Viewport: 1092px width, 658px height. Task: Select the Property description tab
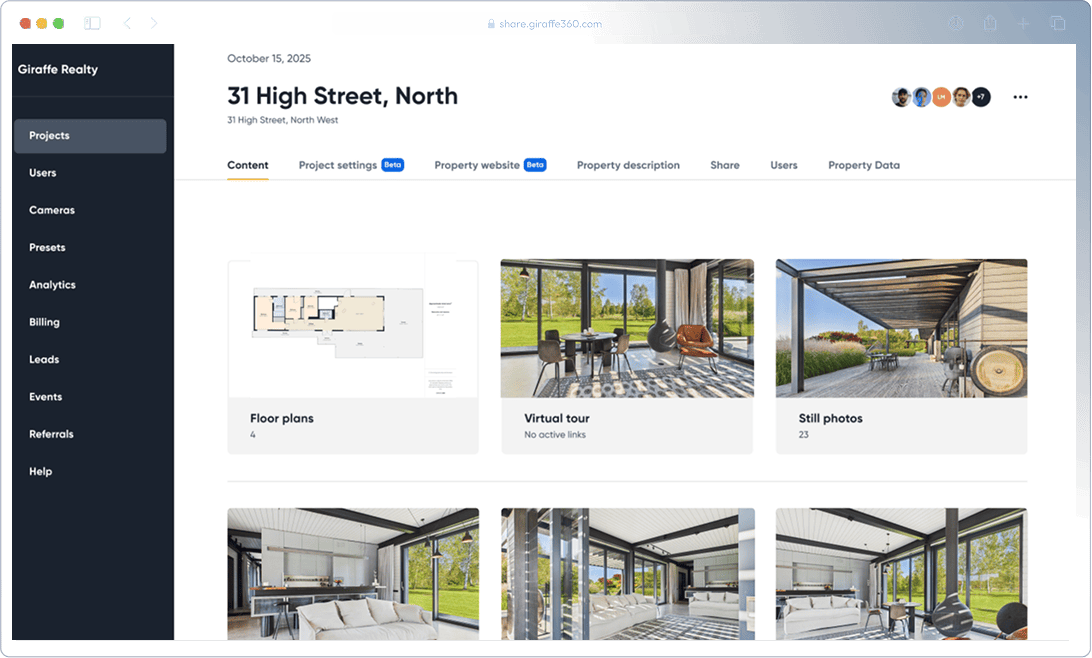tap(628, 165)
